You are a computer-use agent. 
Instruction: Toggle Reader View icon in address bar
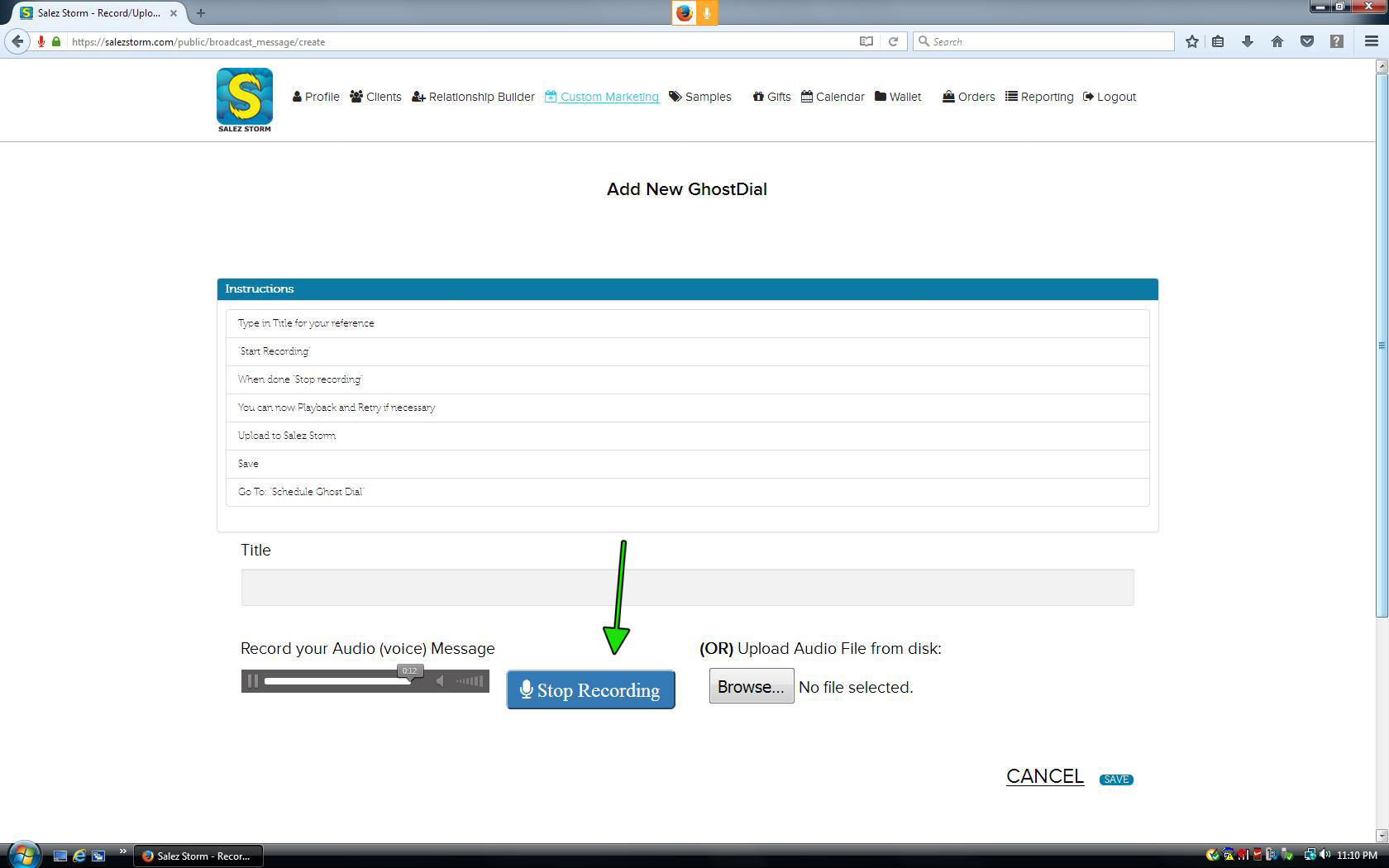pos(866,41)
